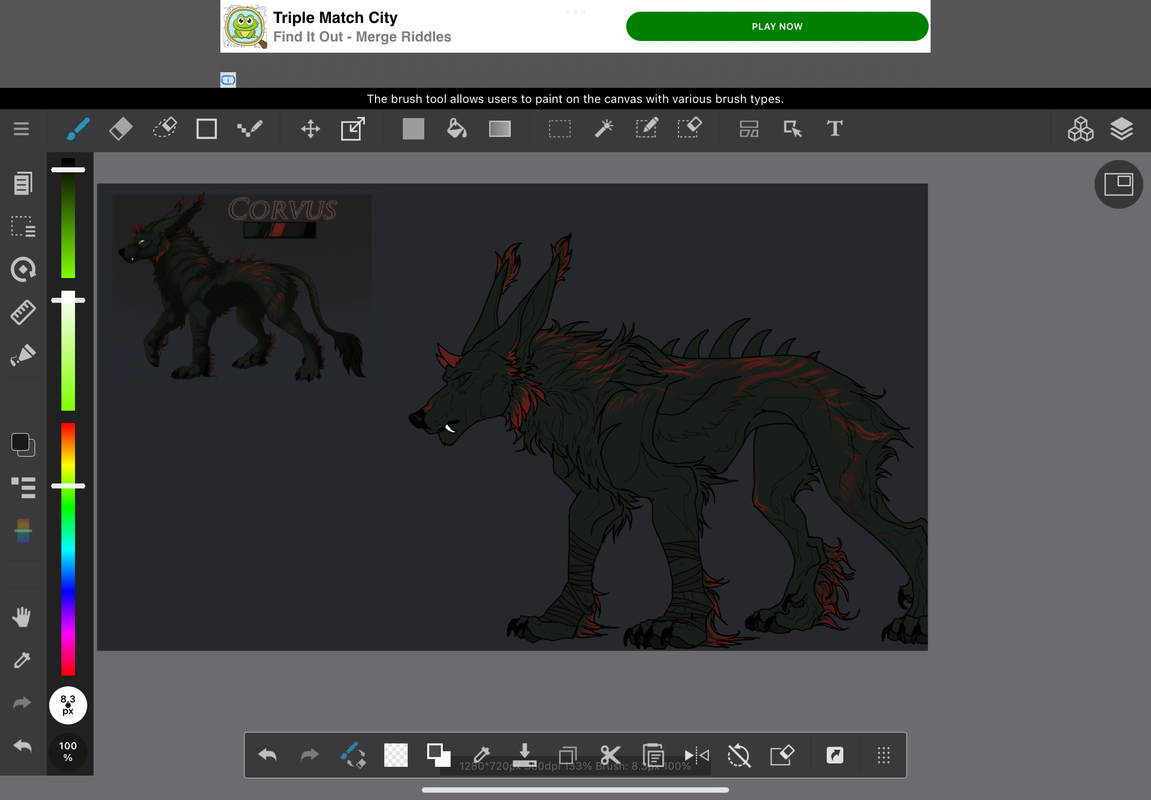Select the comic panel Divide tool

(x=749, y=129)
